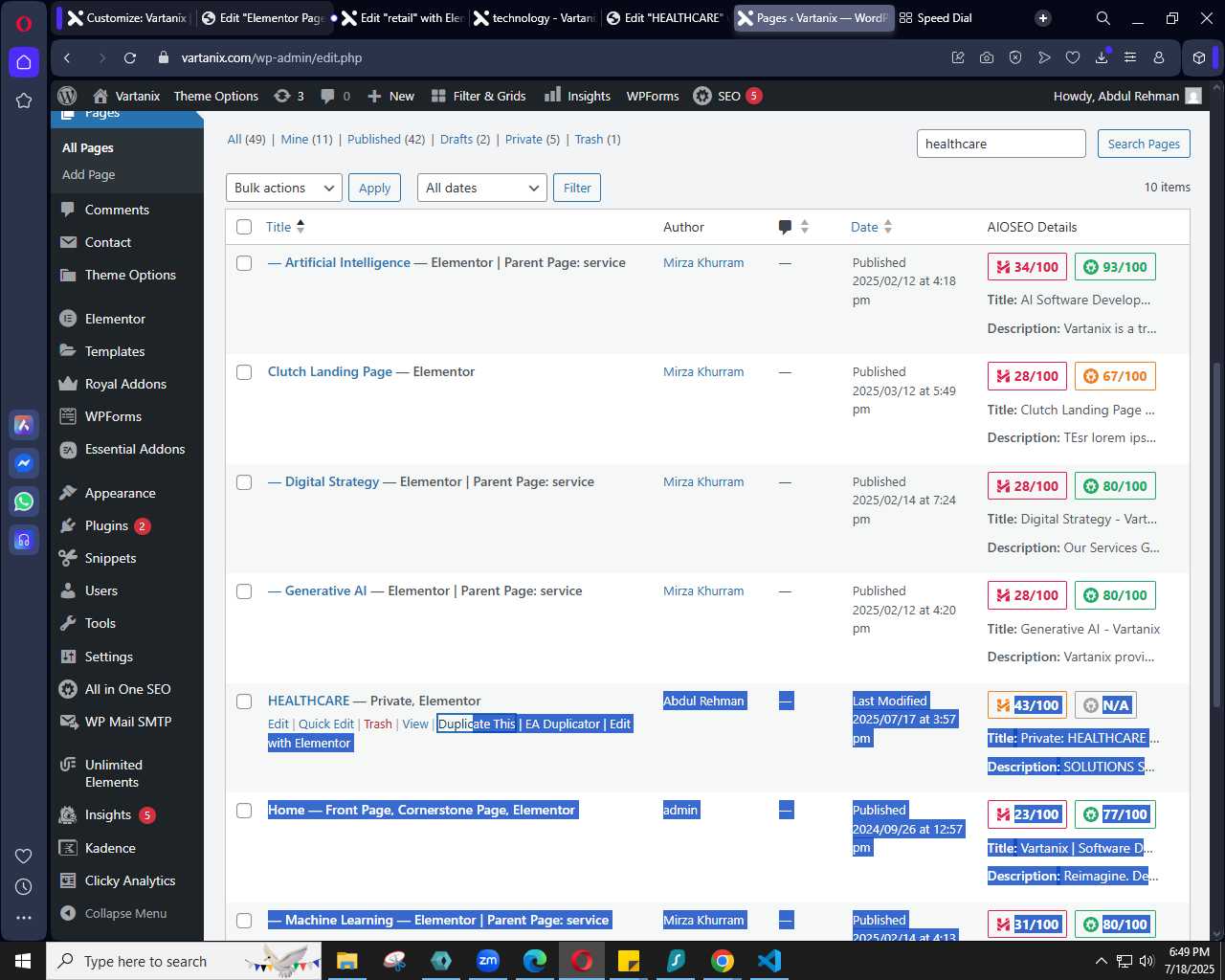Screen dimensions: 1225x980
Task: Open WhatsApp in Opera sidebar
Action: pyautogui.click(x=24, y=501)
